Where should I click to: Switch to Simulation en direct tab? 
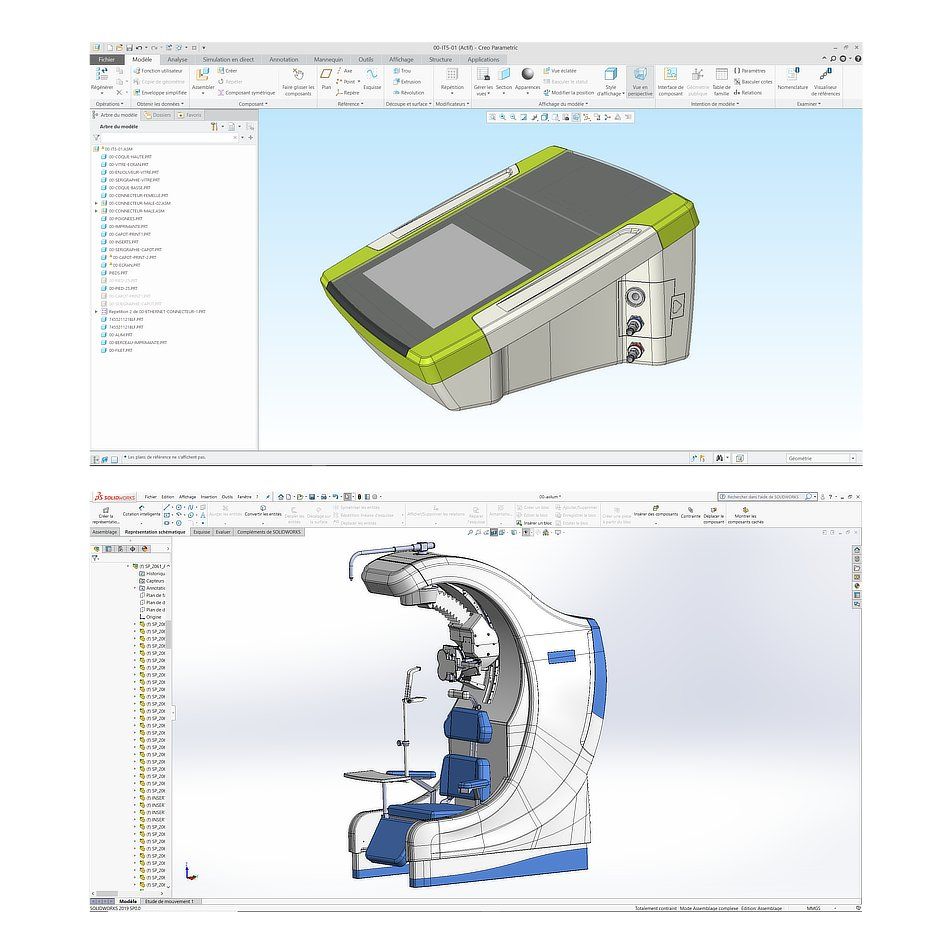coord(228,59)
